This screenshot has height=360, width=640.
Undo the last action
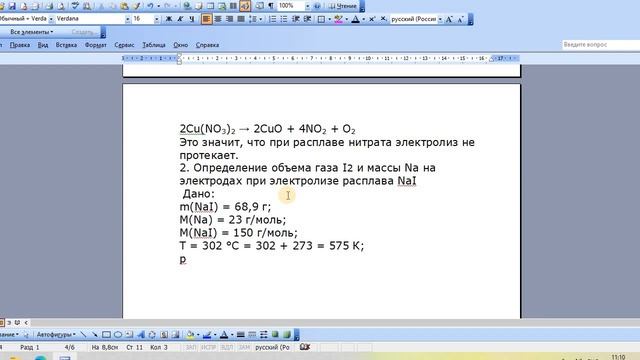tap(150, 6)
